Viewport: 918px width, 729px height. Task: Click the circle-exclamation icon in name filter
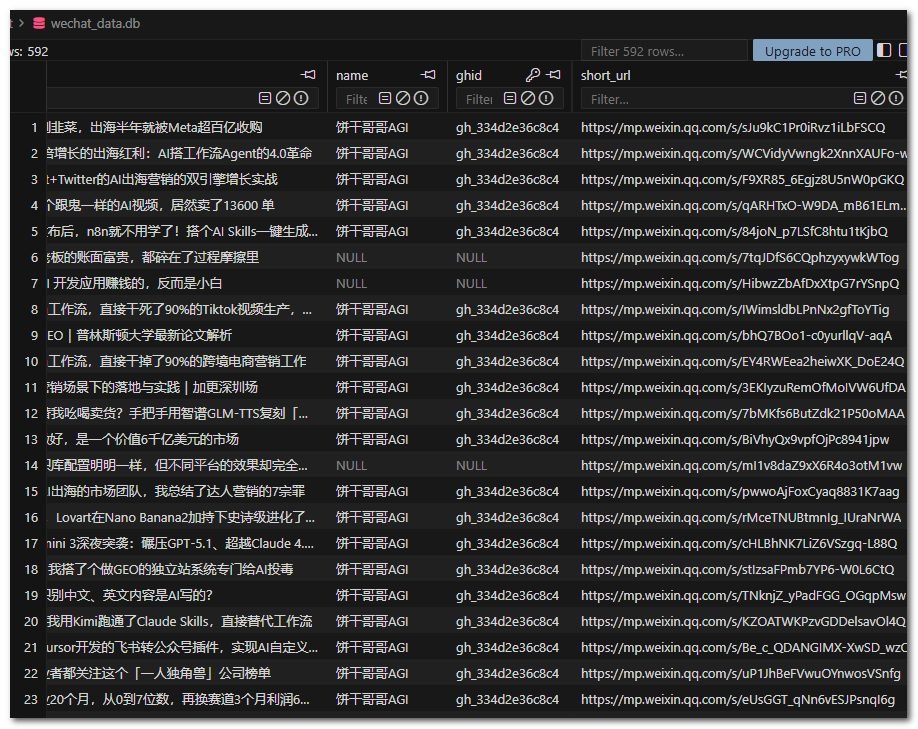click(x=421, y=98)
